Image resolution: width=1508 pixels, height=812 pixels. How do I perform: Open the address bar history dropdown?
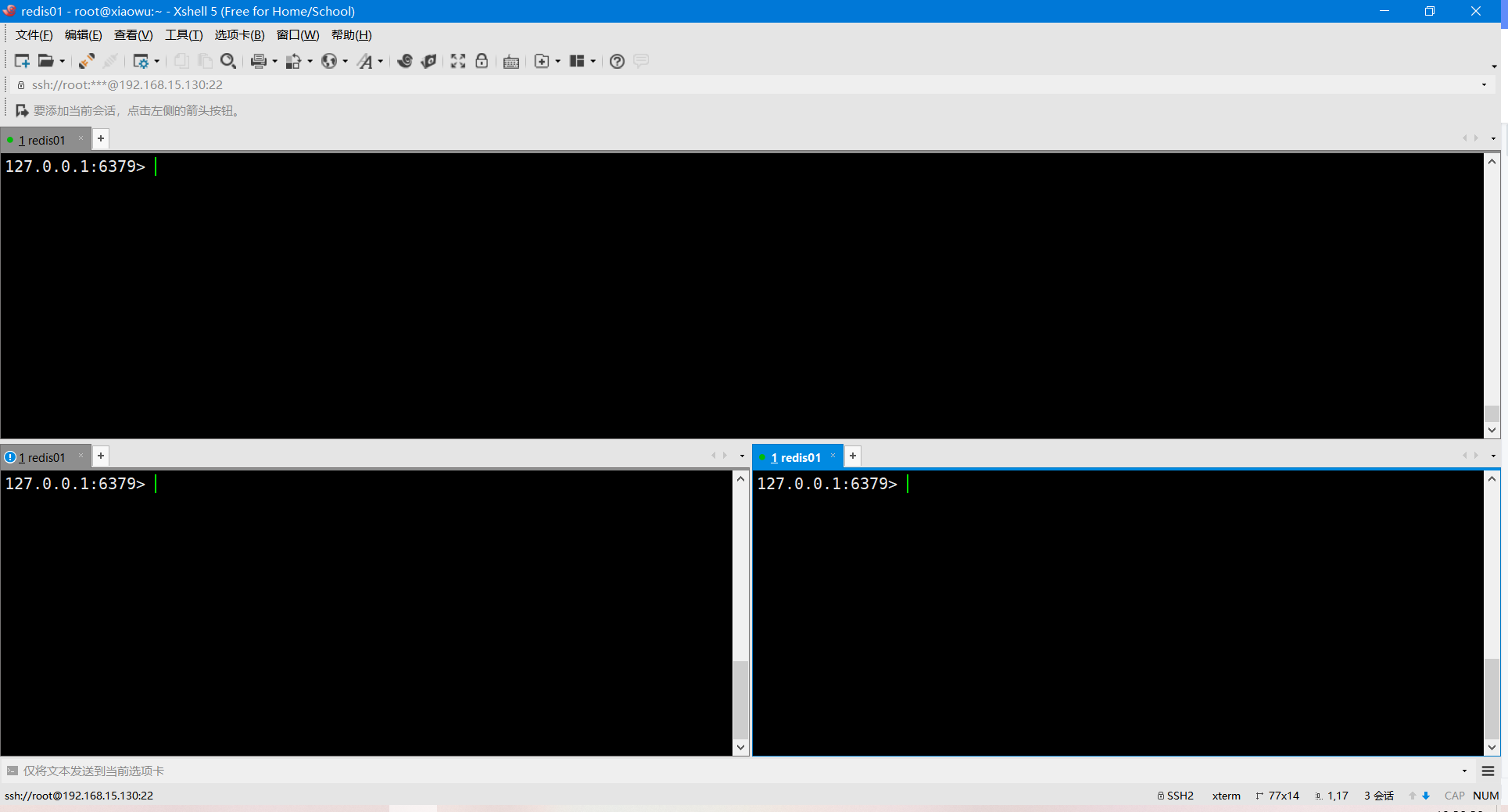click(1484, 85)
